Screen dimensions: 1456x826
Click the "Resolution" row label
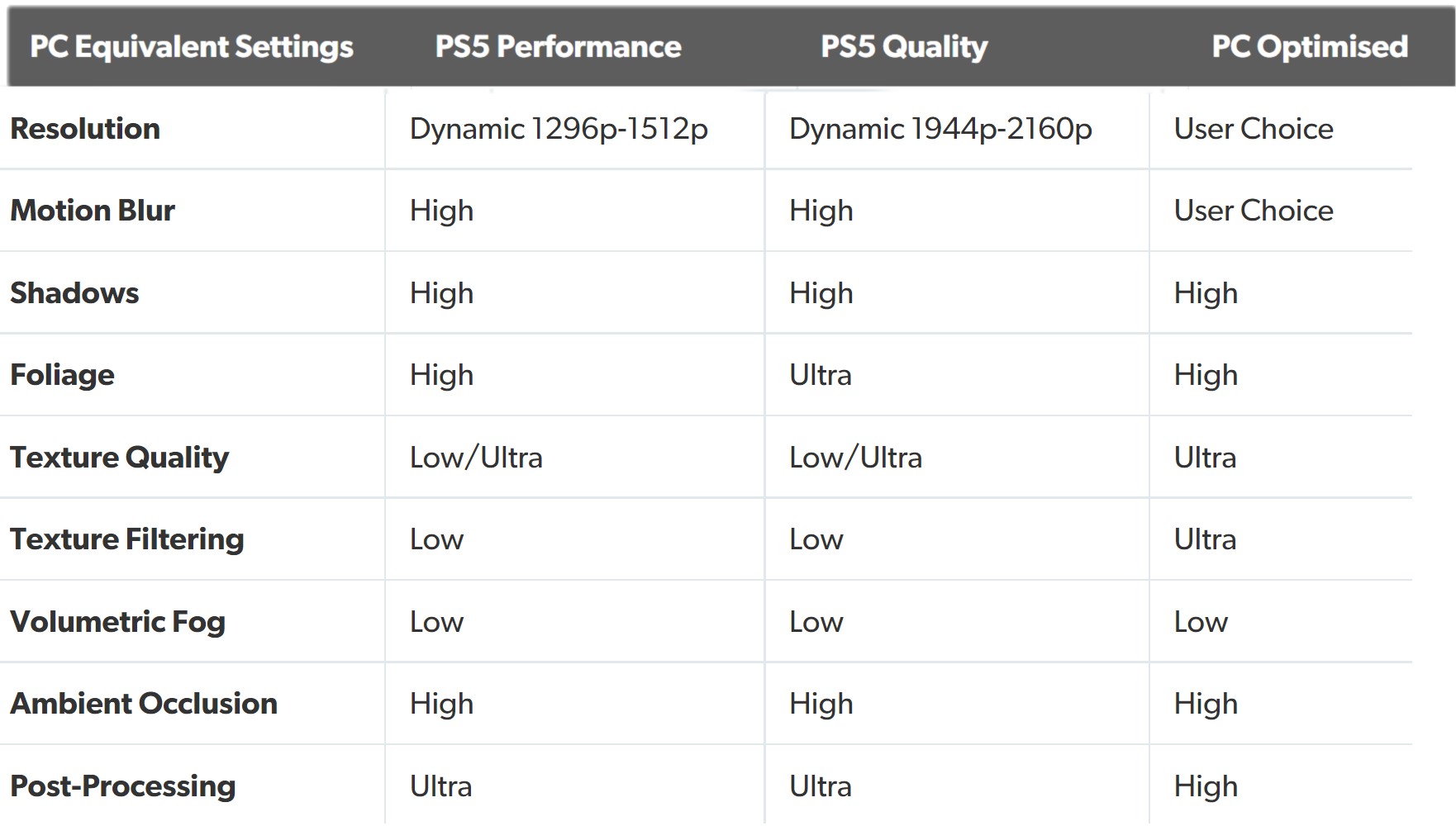tap(85, 129)
